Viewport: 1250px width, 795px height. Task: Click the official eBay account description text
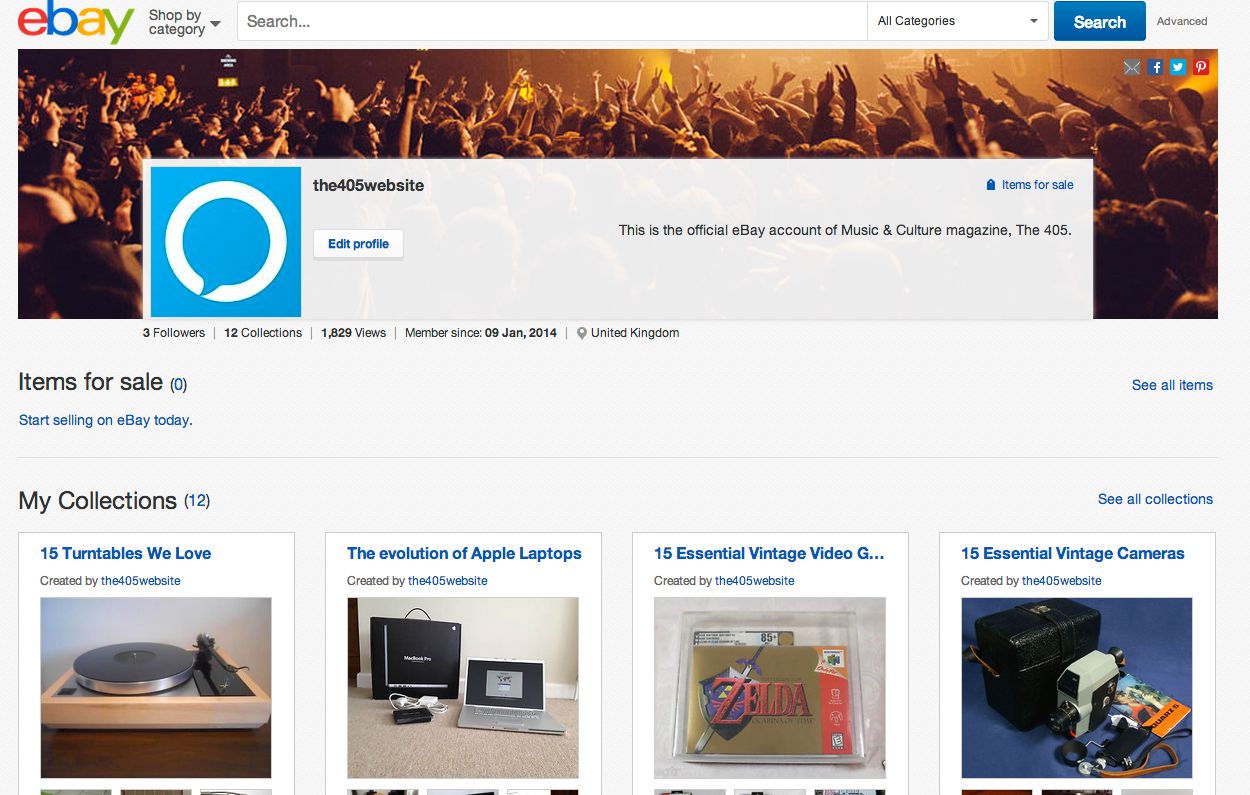845,230
